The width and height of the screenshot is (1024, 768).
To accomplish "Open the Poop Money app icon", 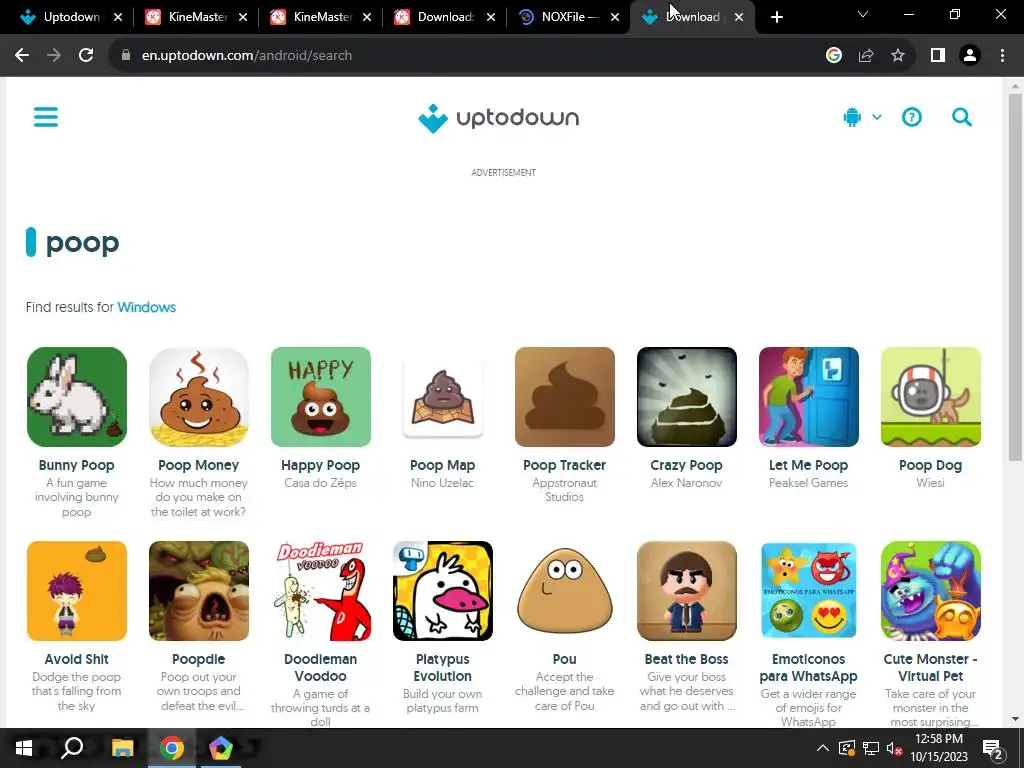I will (x=199, y=397).
